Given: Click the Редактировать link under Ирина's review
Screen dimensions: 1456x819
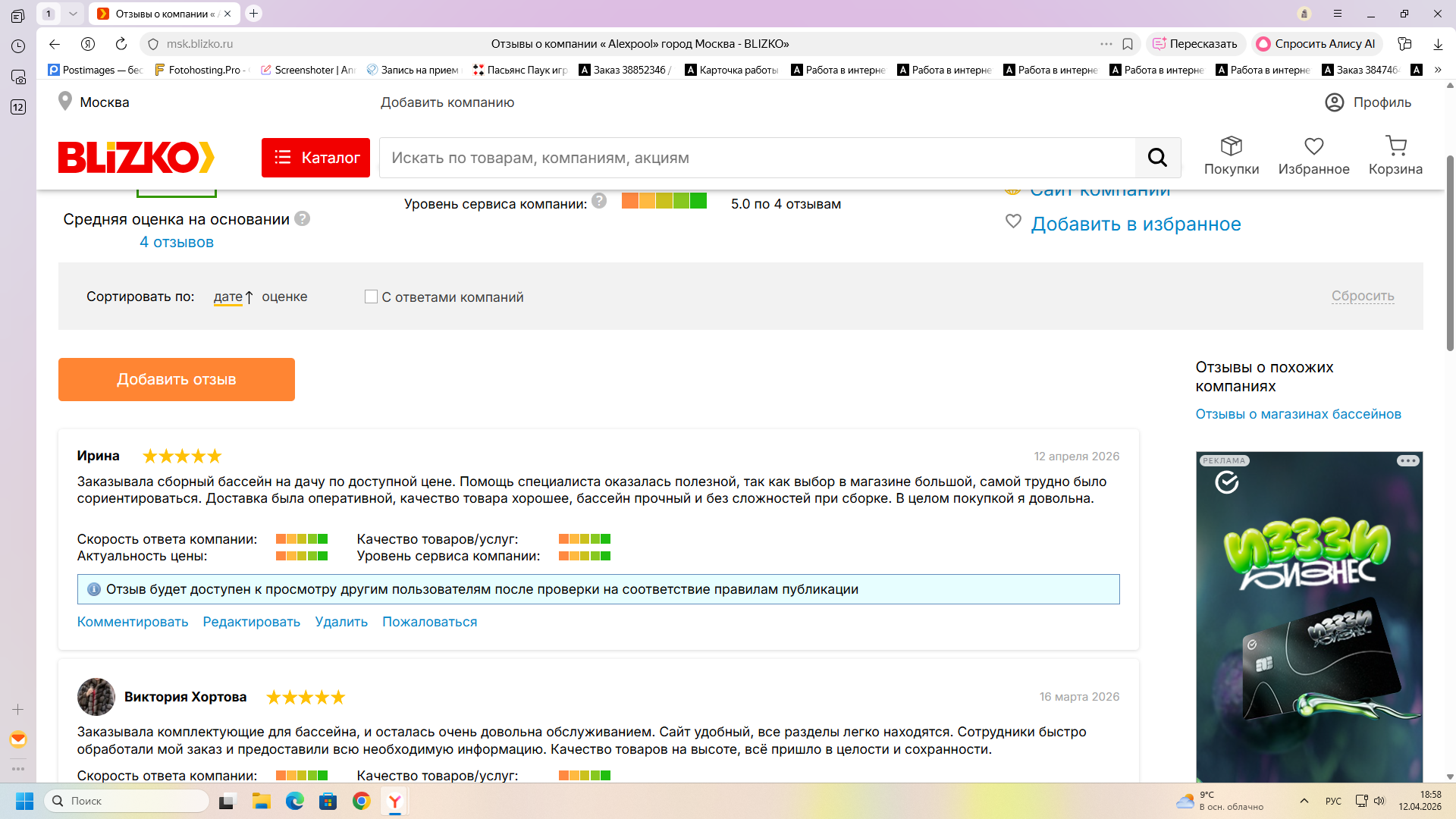Looking at the screenshot, I should tap(251, 622).
